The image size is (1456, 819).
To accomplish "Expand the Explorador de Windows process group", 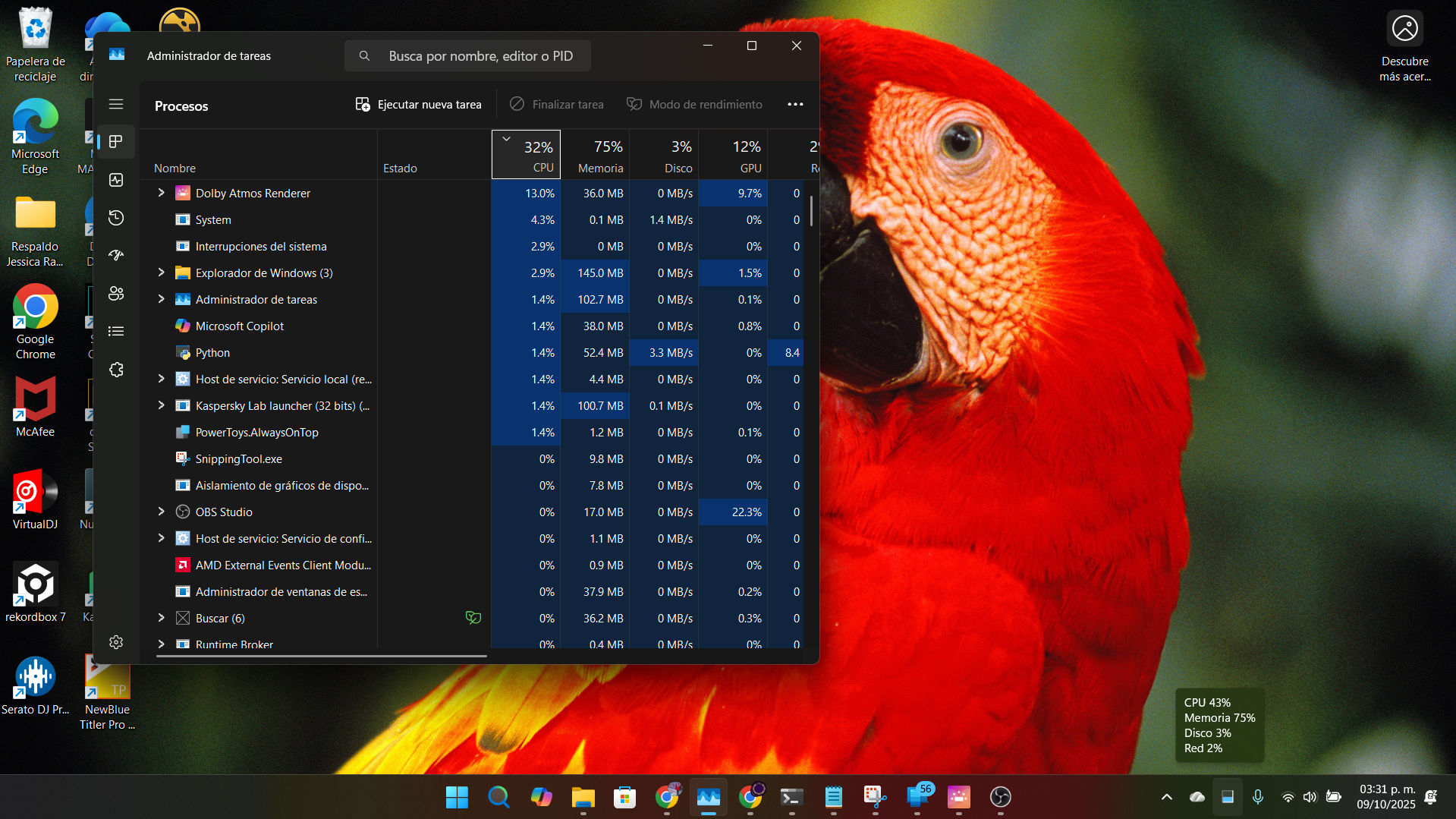I will (160, 272).
